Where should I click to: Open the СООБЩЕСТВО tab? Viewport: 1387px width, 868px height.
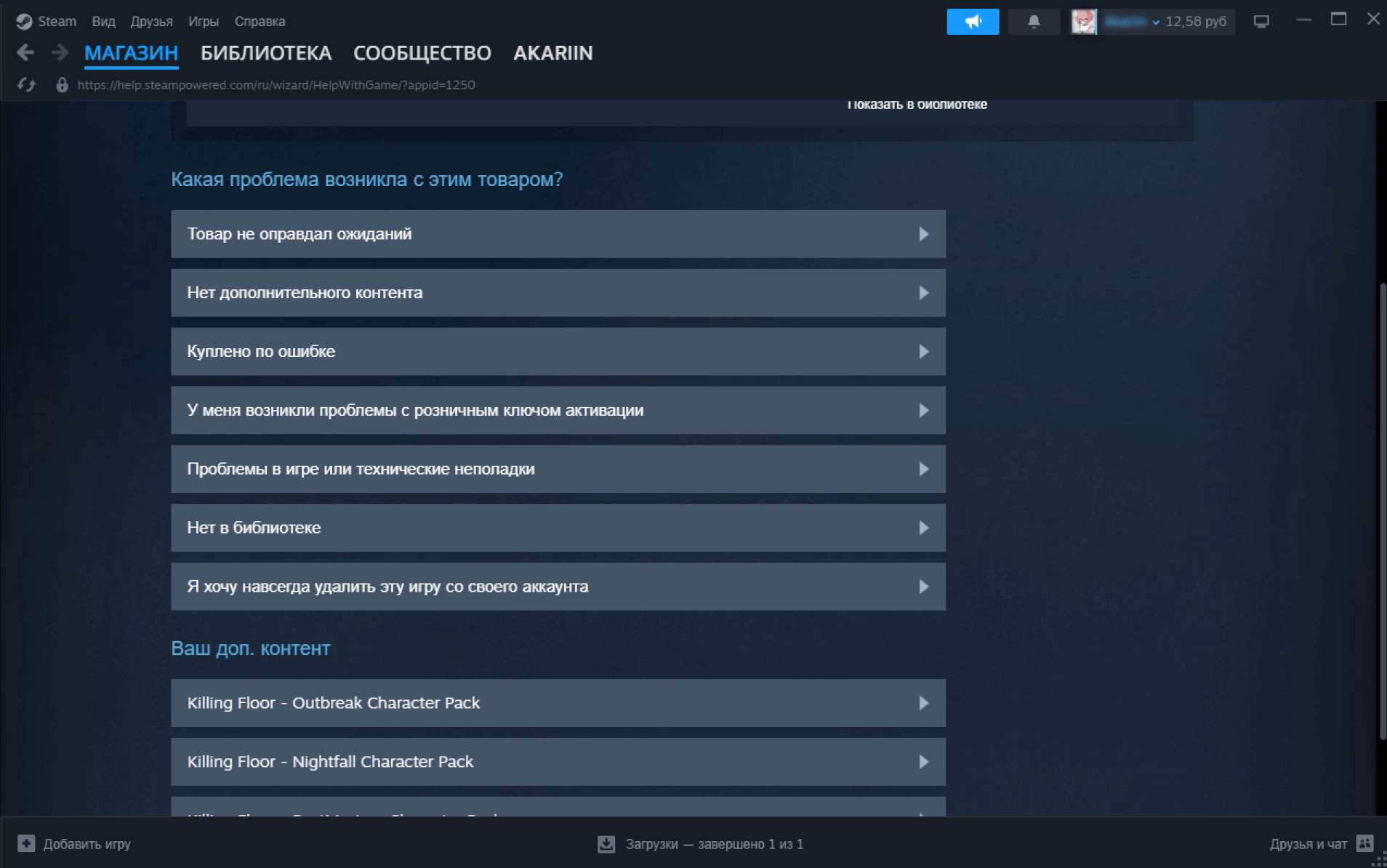tap(422, 53)
